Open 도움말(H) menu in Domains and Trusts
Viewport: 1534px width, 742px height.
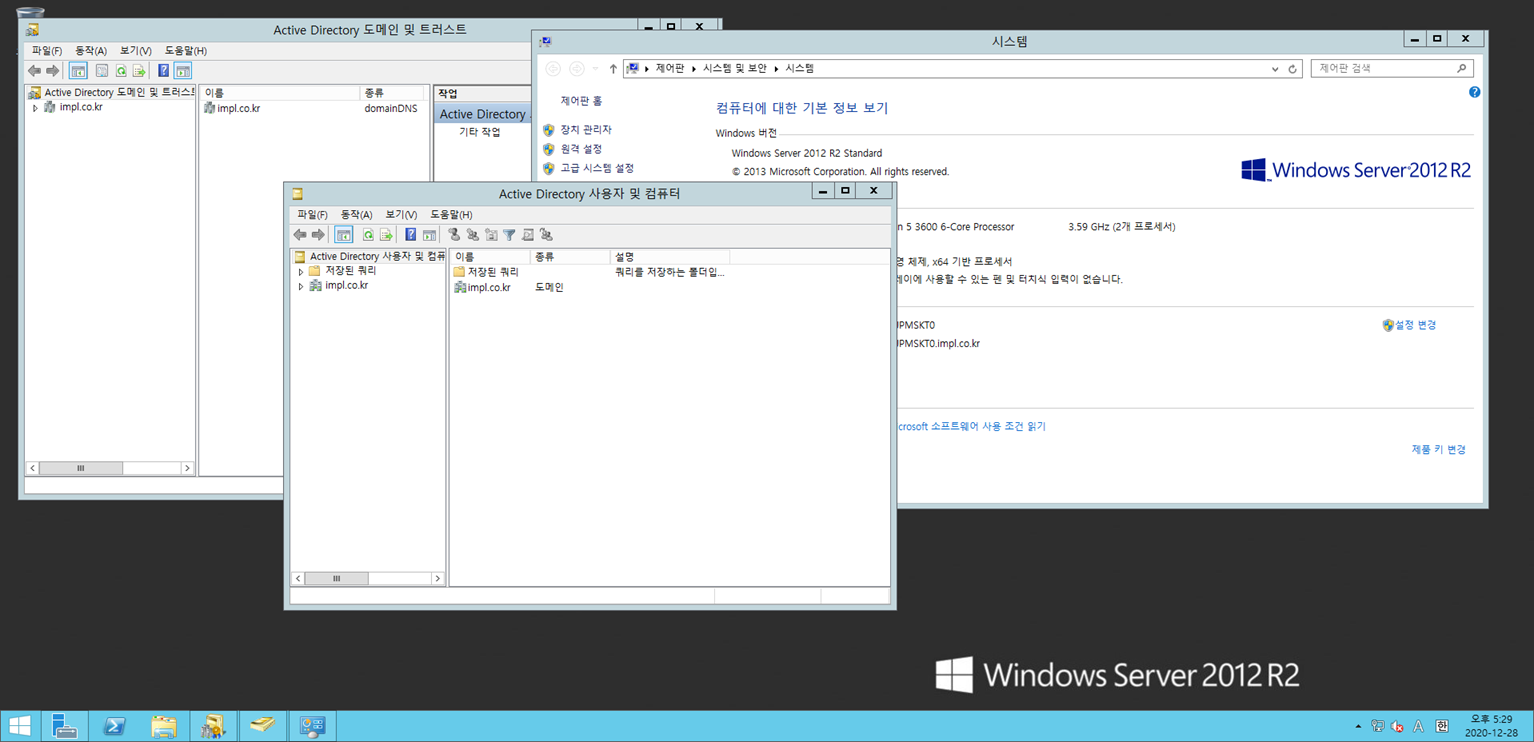click(185, 50)
